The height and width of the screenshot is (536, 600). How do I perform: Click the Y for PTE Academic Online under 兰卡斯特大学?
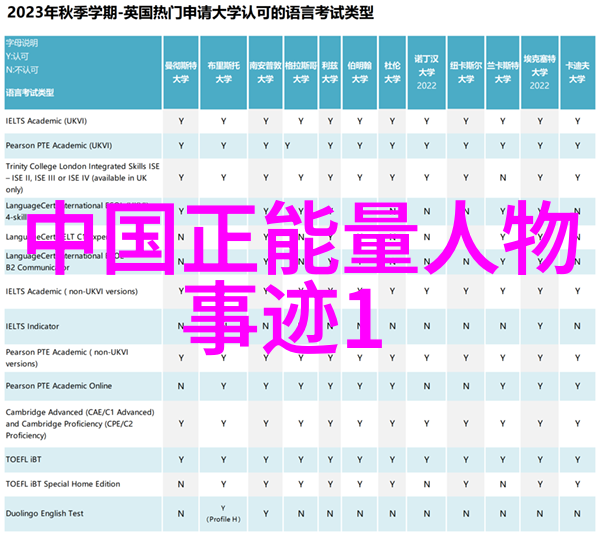pyautogui.click(x=502, y=386)
